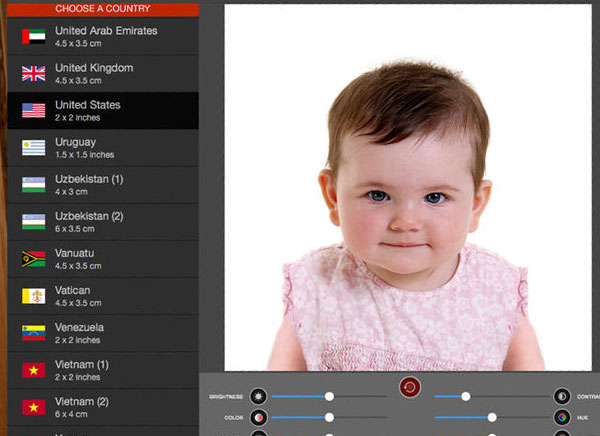Click the red reset adjustments button
This screenshot has width=600, height=436.
(410, 387)
